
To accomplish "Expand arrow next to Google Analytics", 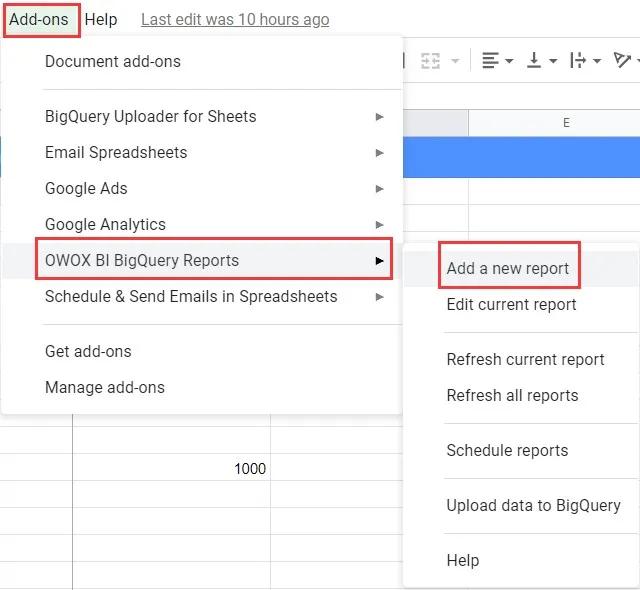I will click(x=380, y=224).
